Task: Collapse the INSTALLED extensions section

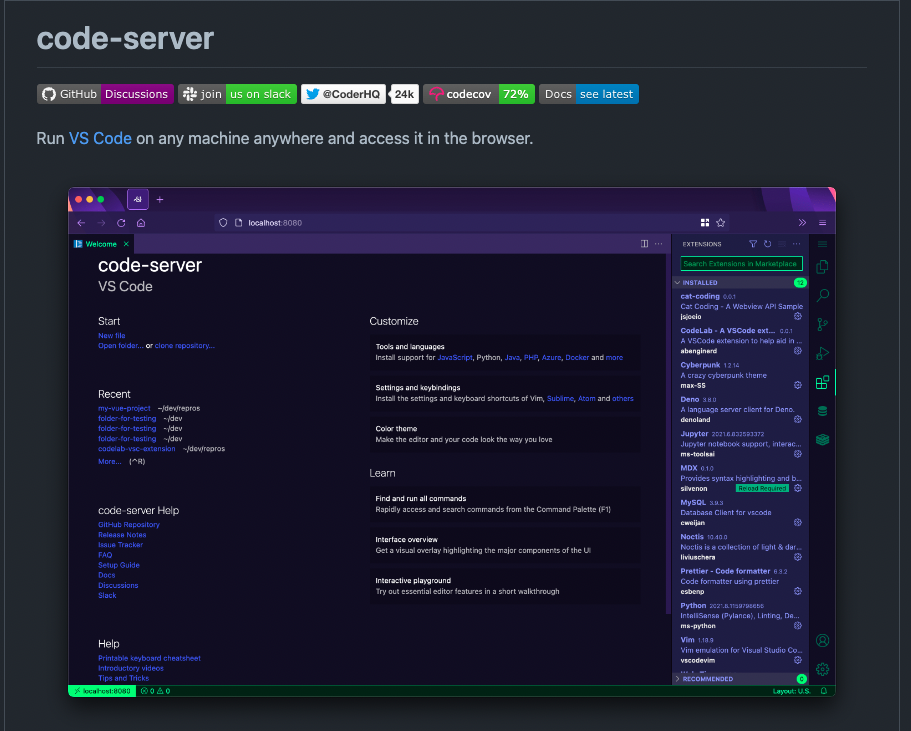Action: click(x=740, y=282)
